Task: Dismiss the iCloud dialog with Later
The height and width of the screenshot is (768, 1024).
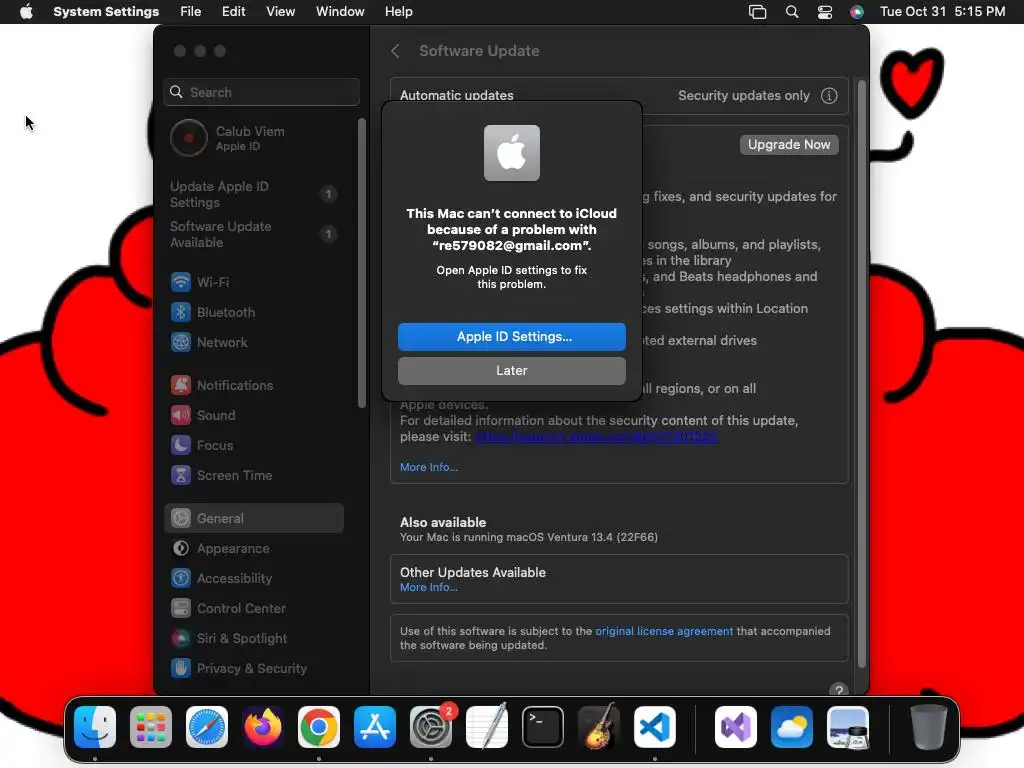Action: click(512, 371)
